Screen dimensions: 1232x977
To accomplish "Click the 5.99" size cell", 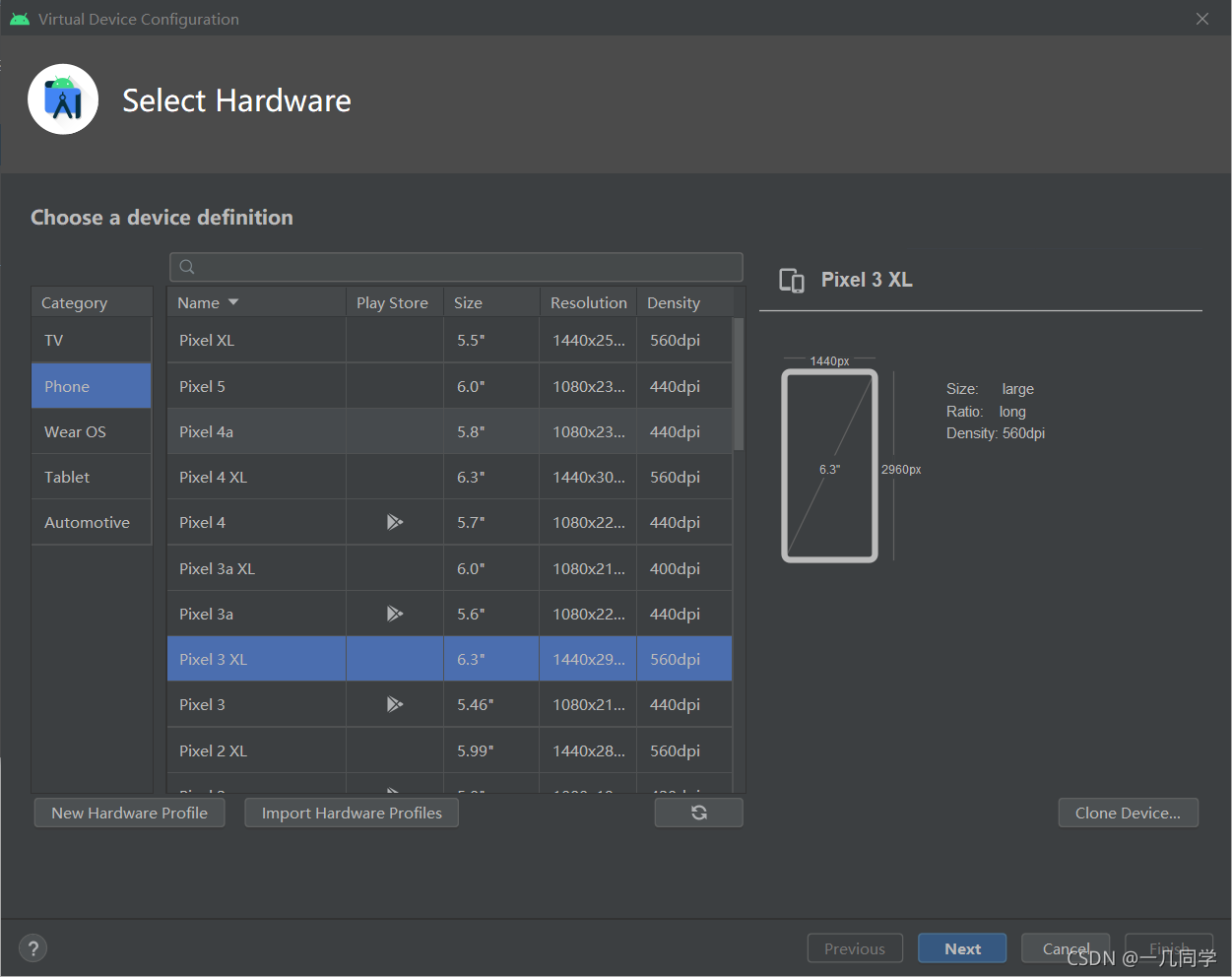I will pos(491,750).
